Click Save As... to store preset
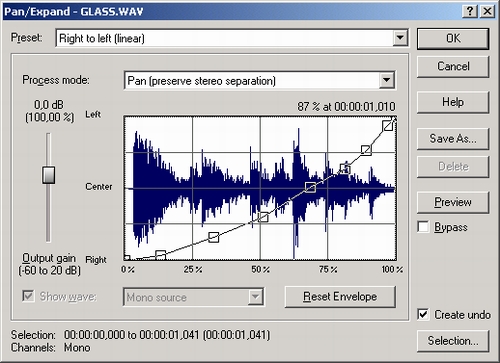500x363 pixels. [x=453, y=138]
